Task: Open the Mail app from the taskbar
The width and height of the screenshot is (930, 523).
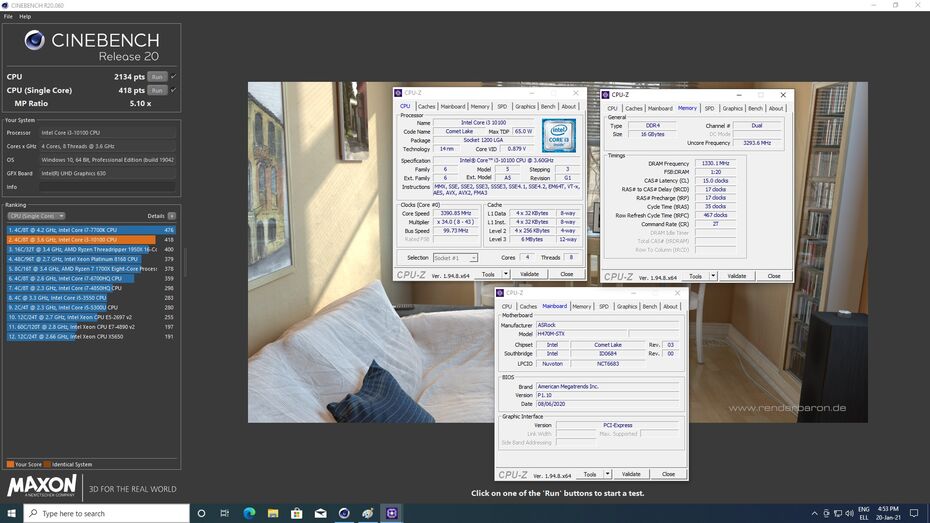Action: pyautogui.click(x=320, y=514)
